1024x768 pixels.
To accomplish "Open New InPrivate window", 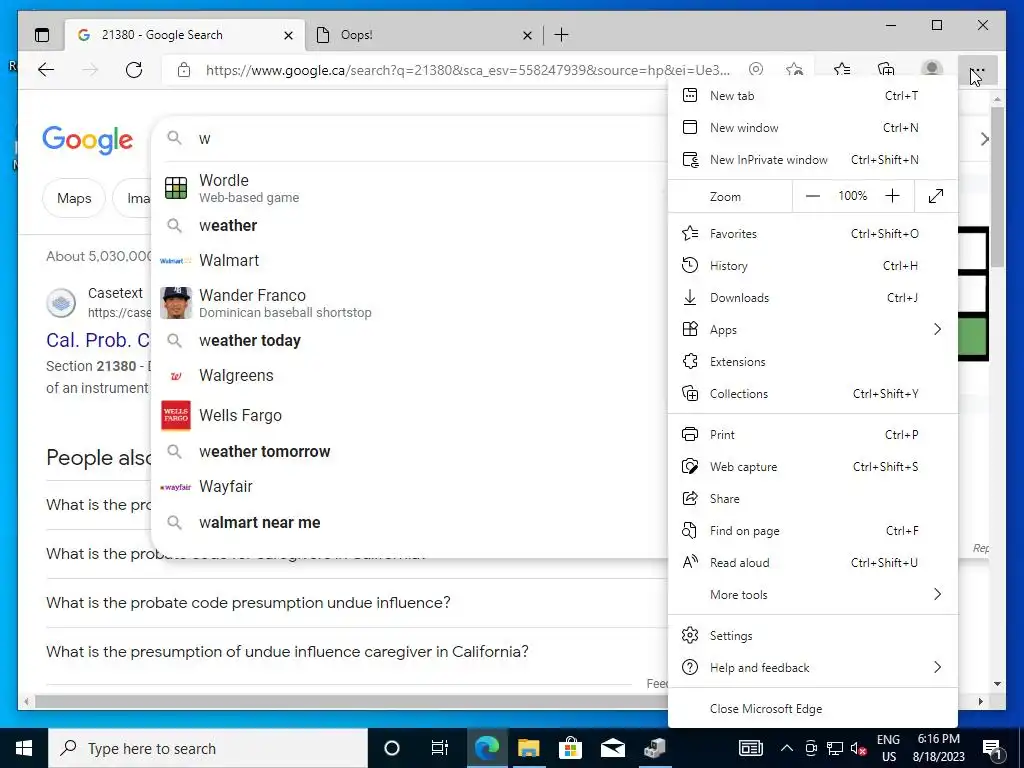I will tap(812, 159).
